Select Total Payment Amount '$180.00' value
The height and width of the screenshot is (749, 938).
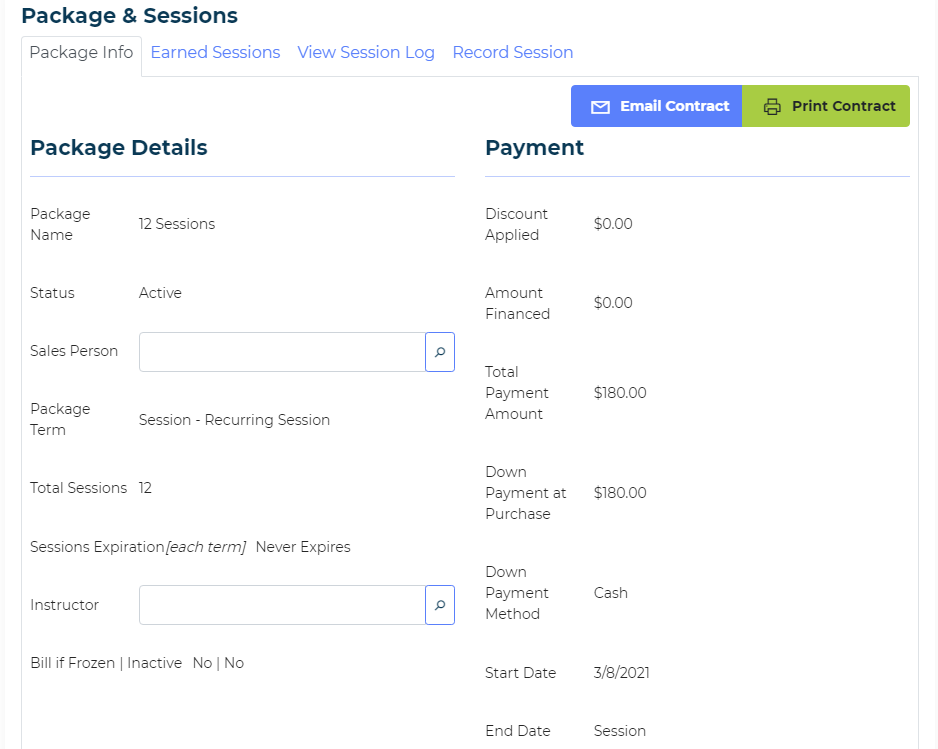coord(620,392)
